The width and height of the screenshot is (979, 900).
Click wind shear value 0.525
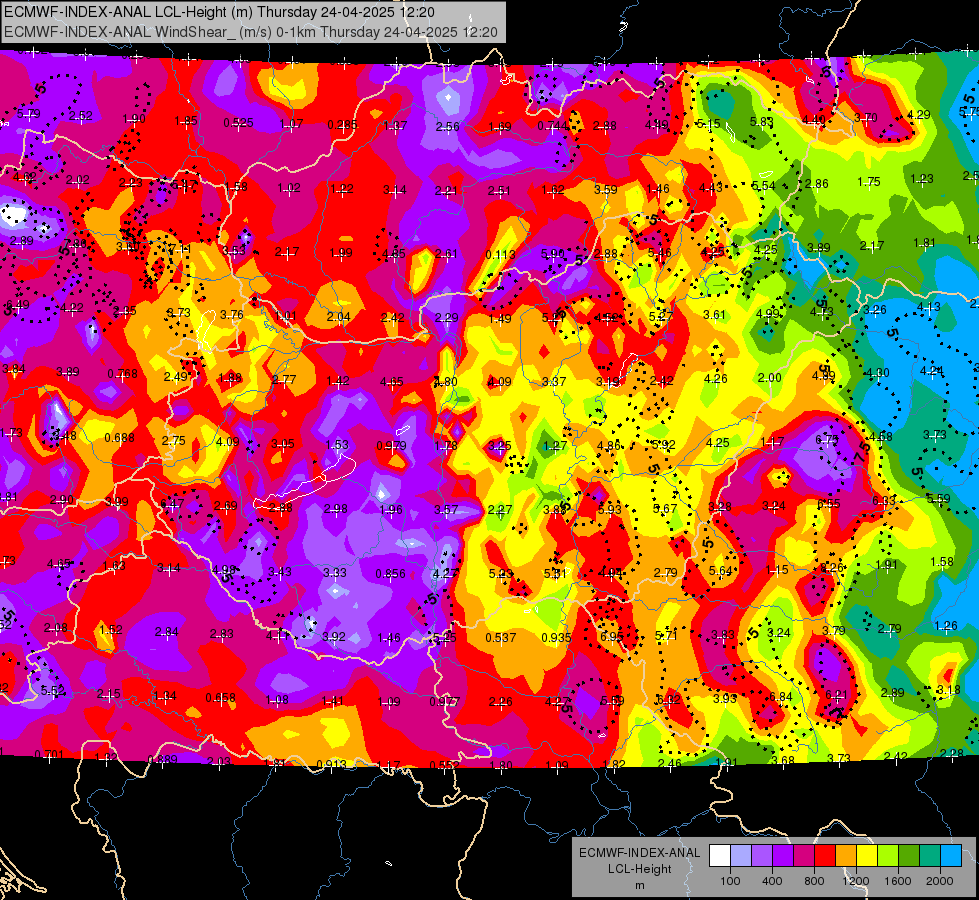pyautogui.click(x=239, y=123)
